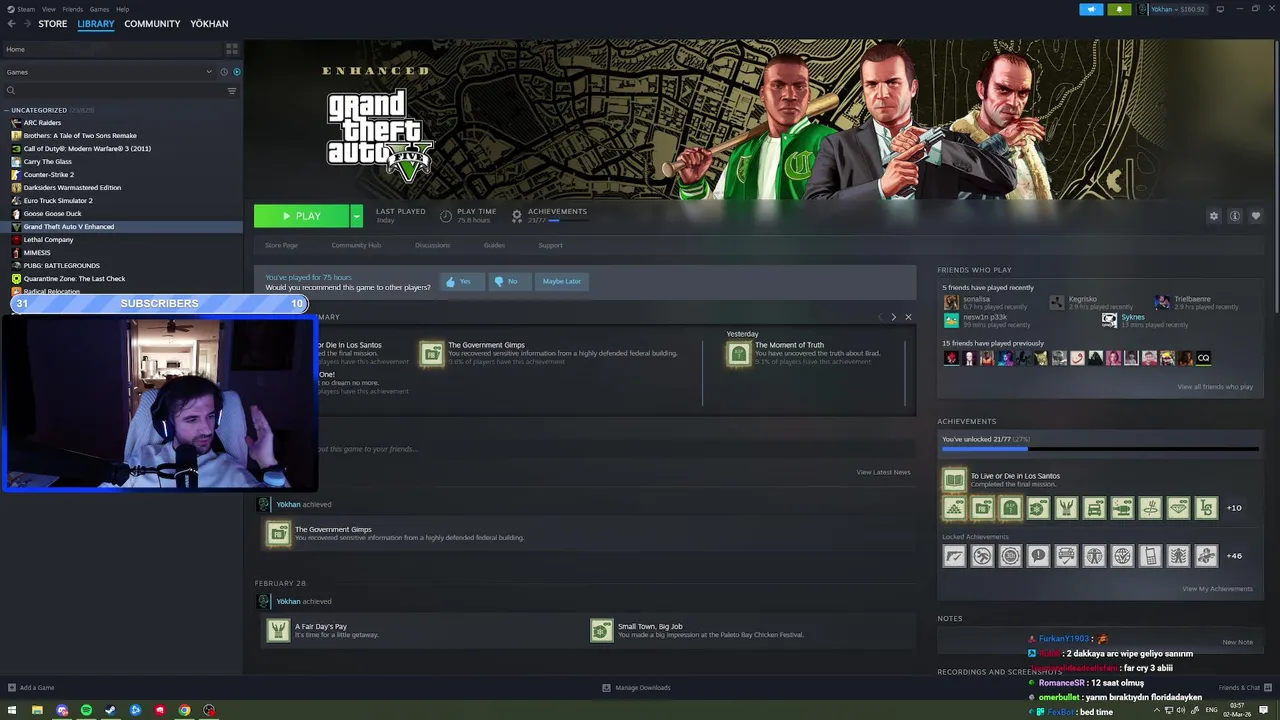Screen dimensions: 1280x720
Task: Select Lethal Company in game list
Action: pos(48,240)
